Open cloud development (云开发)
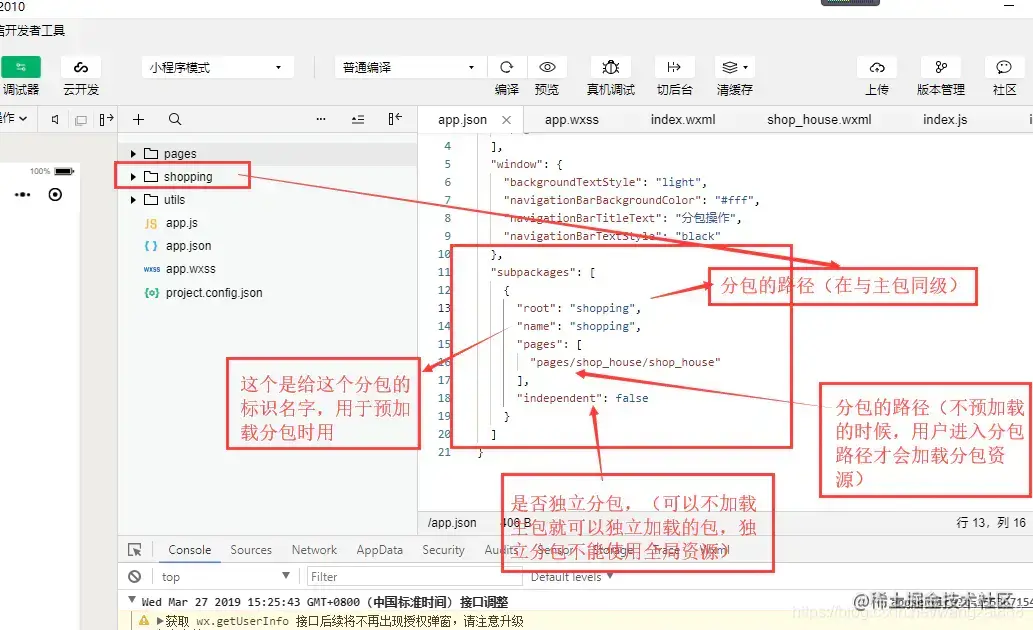 [81, 67]
